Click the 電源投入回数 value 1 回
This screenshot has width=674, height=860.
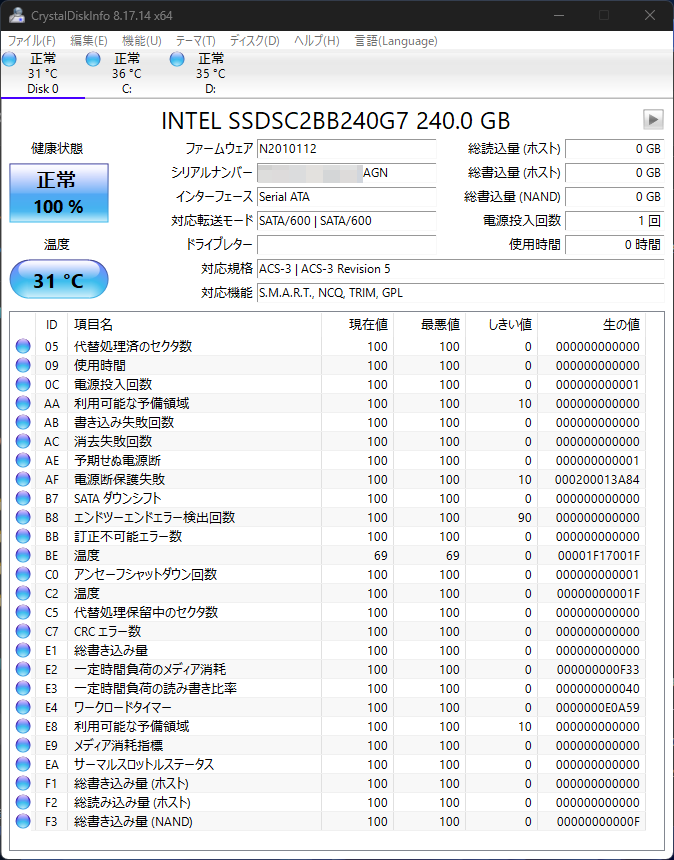pyautogui.click(x=615, y=220)
